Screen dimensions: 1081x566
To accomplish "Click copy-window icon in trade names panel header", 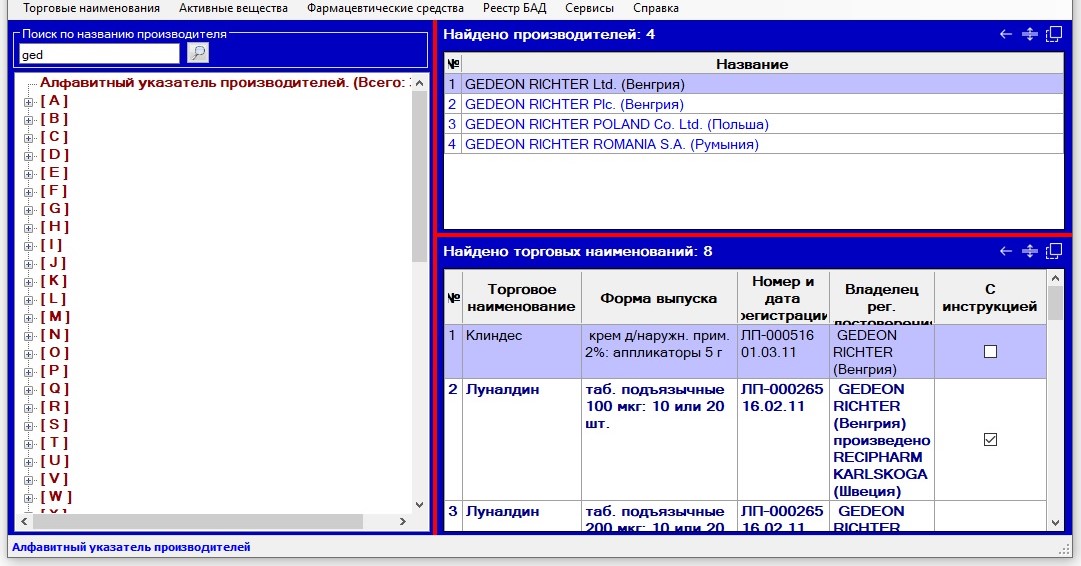I will coord(1053,252).
